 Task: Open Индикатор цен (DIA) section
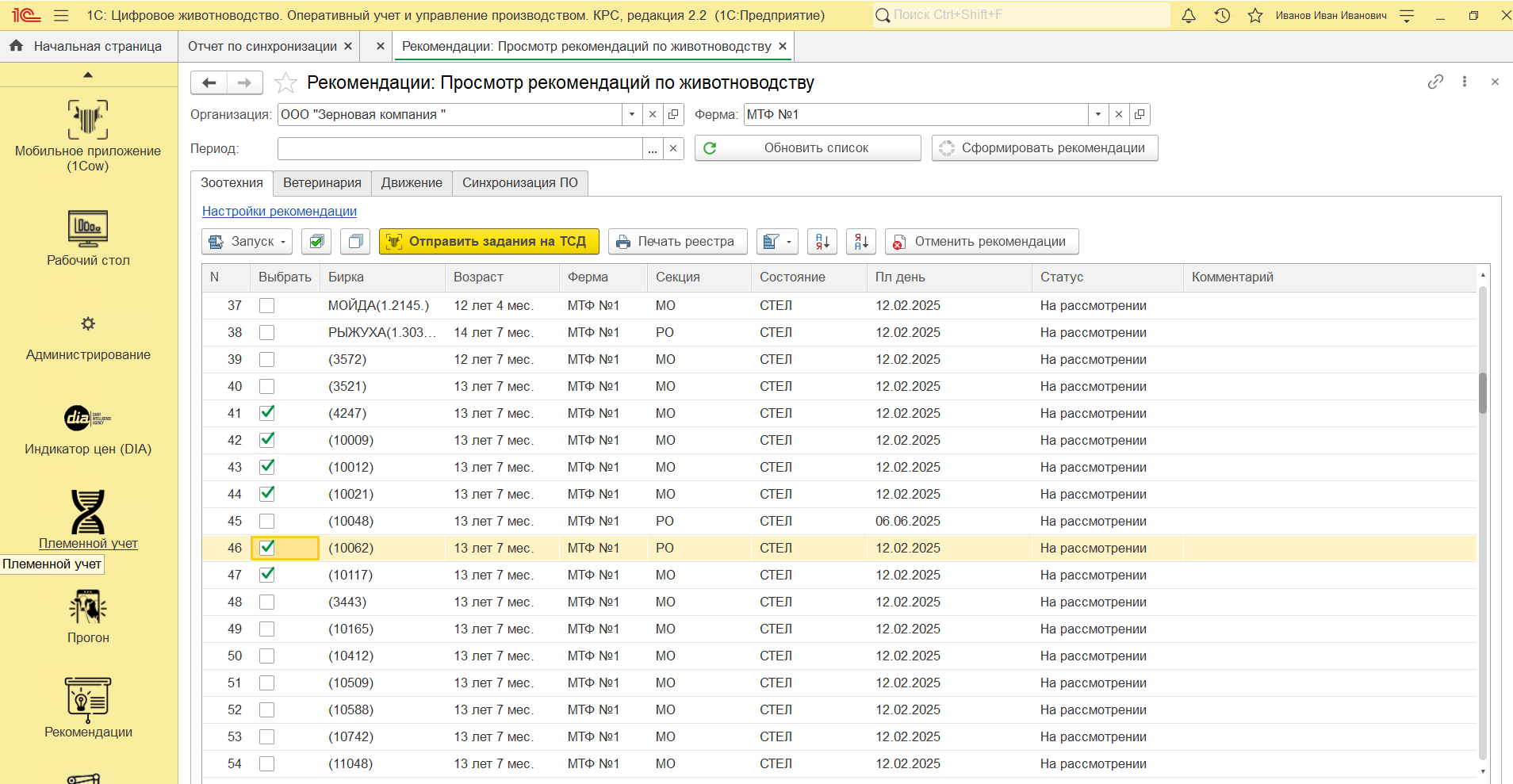tap(88, 430)
